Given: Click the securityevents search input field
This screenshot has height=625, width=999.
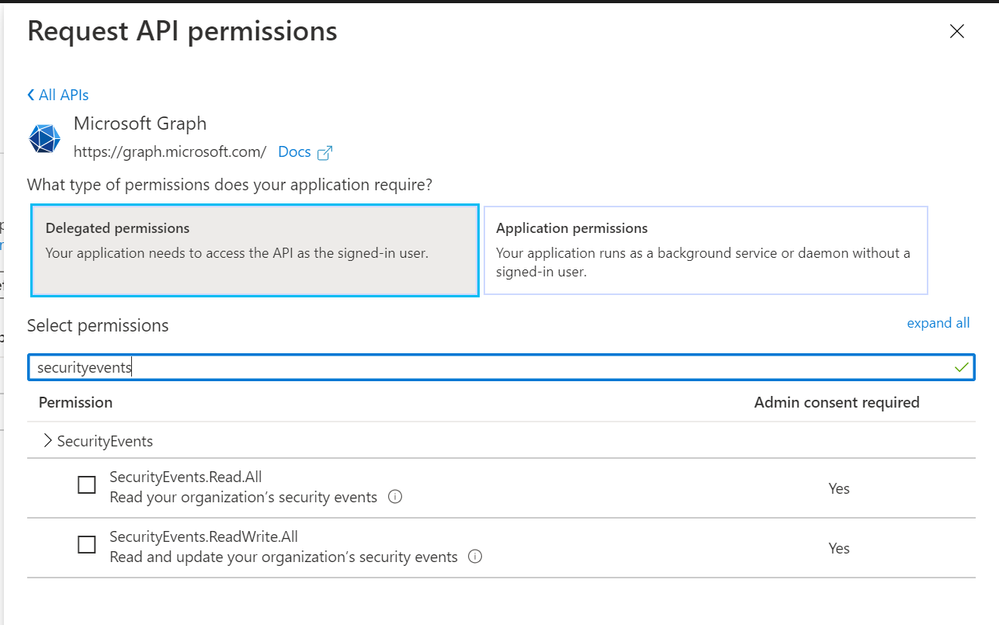Looking at the screenshot, I should click(x=501, y=367).
